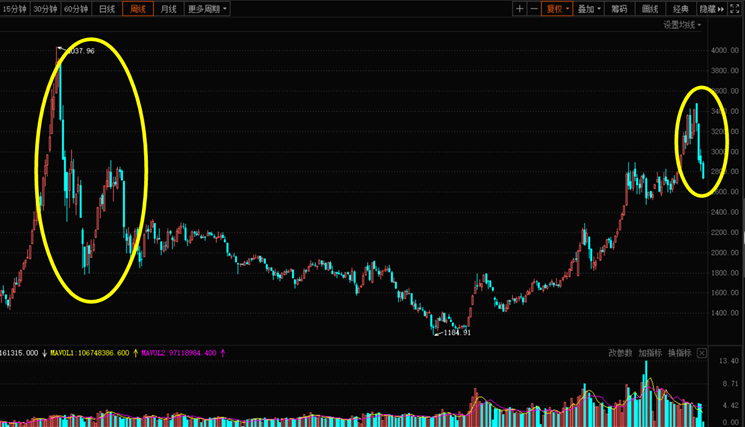Close the volume indicator panel
The height and width of the screenshot is (427, 745).
pos(702,353)
